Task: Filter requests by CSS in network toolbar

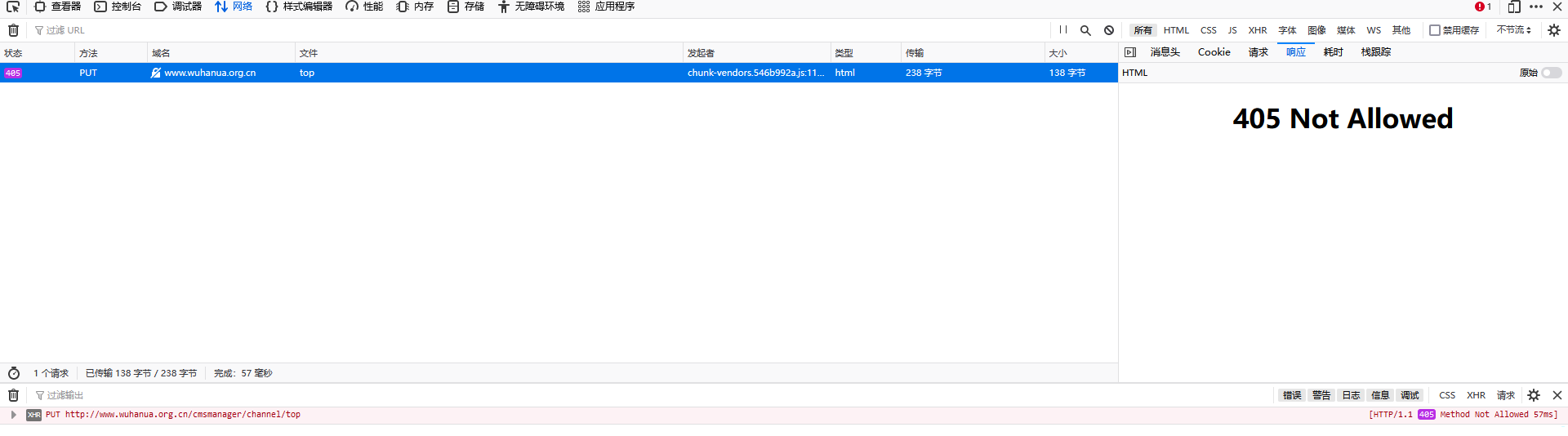Action: coord(1209,30)
